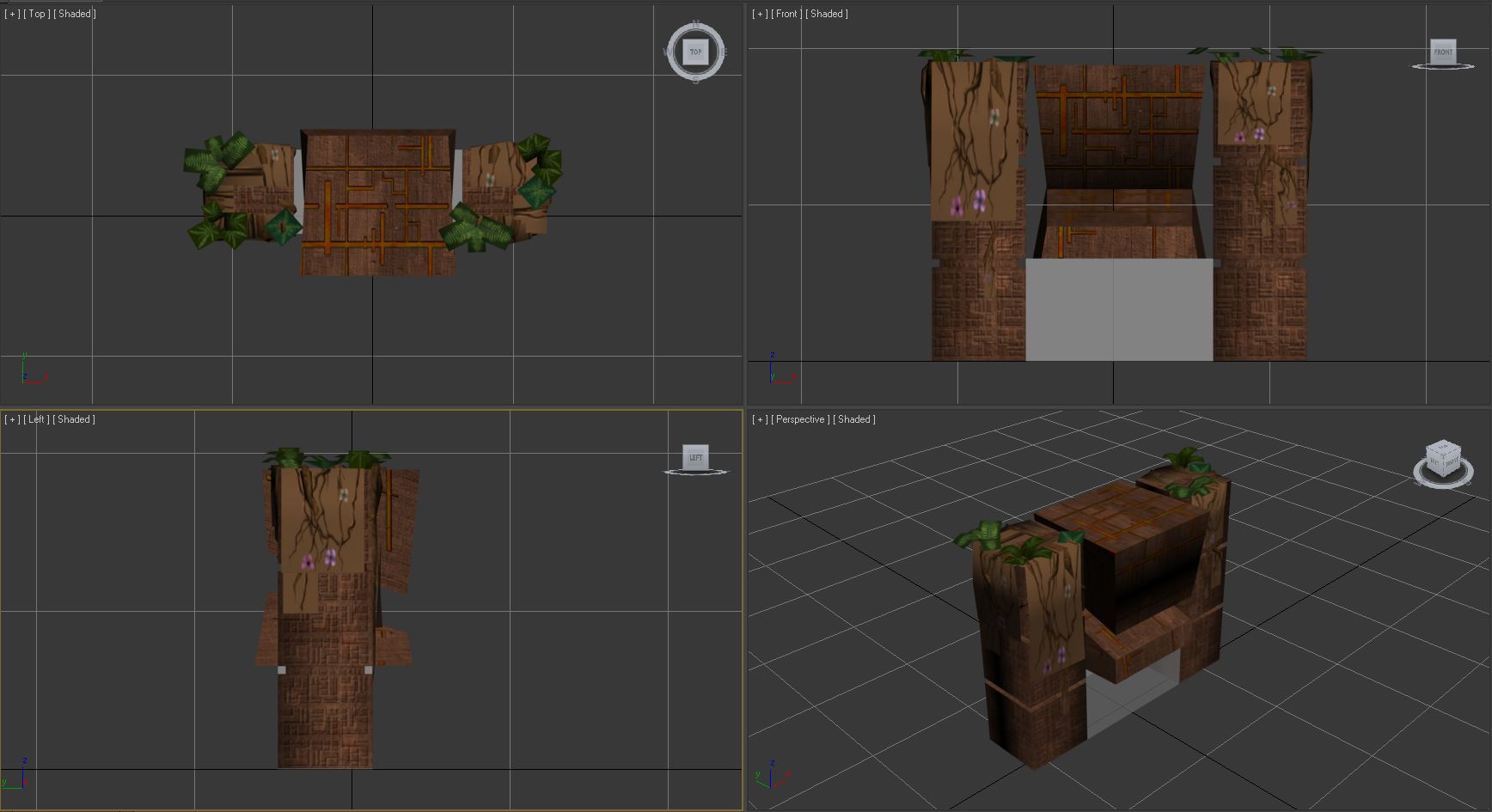This screenshot has height=812, width=1492.
Task: Open the [Front] point-of-view menu
Action: point(786,14)
